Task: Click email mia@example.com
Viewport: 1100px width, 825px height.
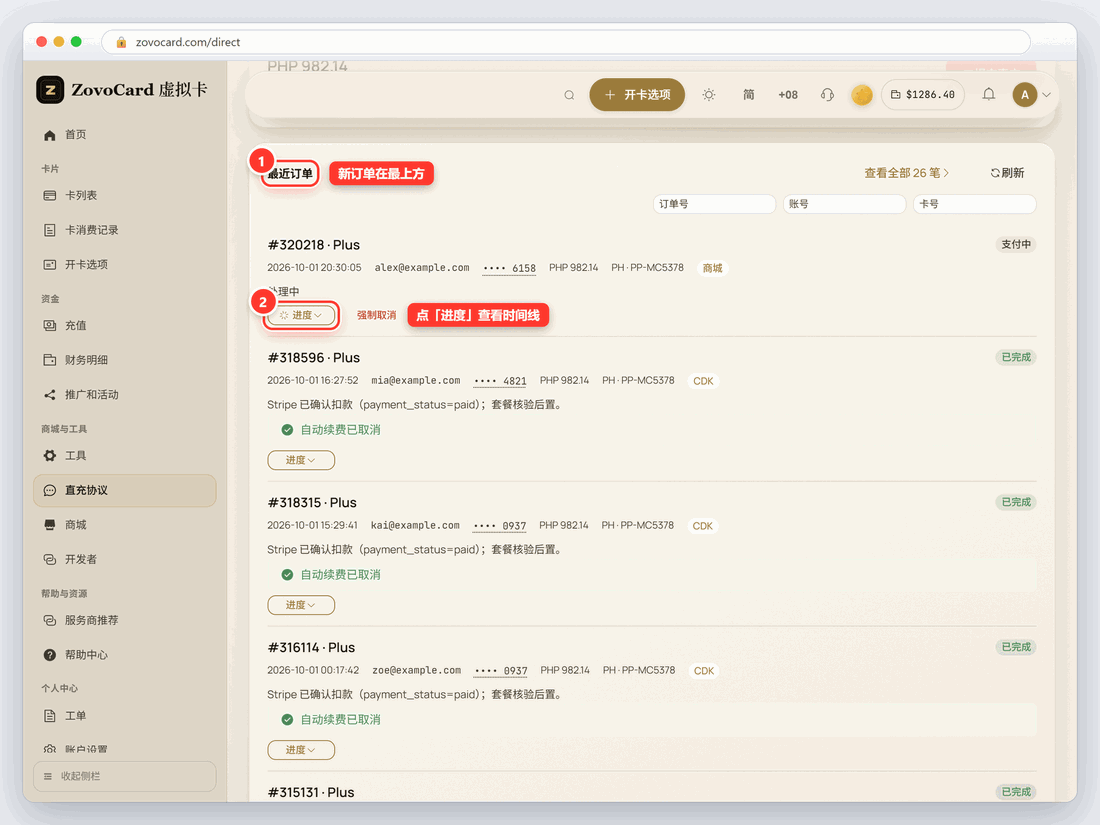Action: pyautogui.click(x=415, y=380)
